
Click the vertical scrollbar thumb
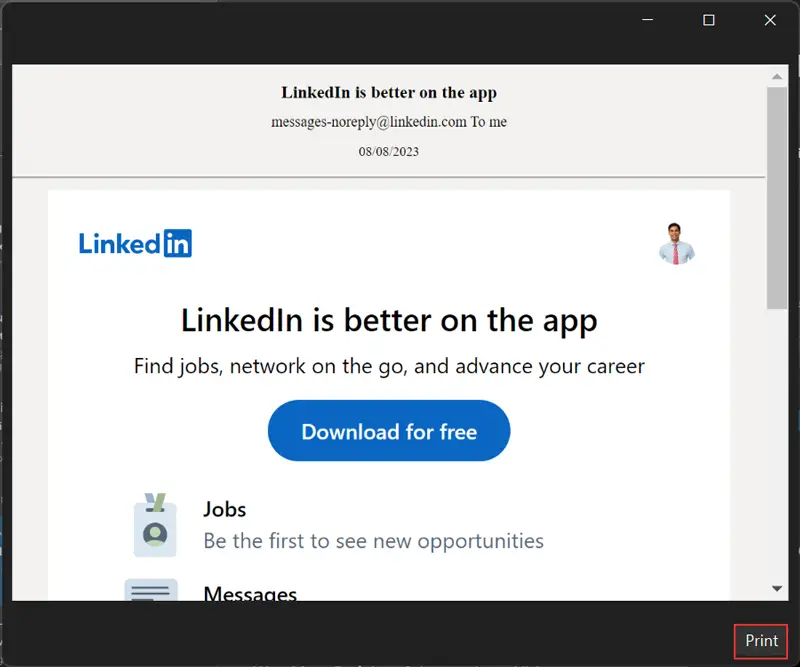tap(776, 200)
